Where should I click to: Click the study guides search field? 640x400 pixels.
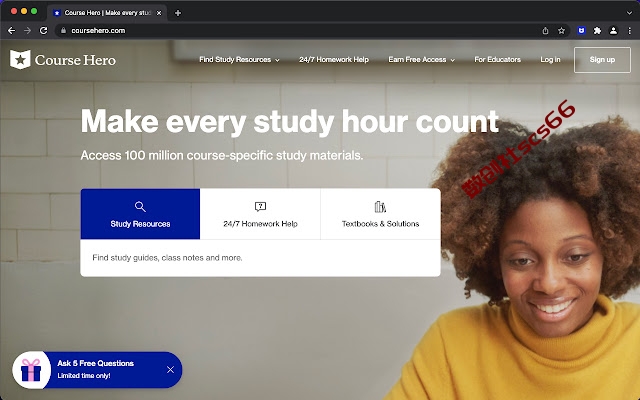click(x=260, y=258)
